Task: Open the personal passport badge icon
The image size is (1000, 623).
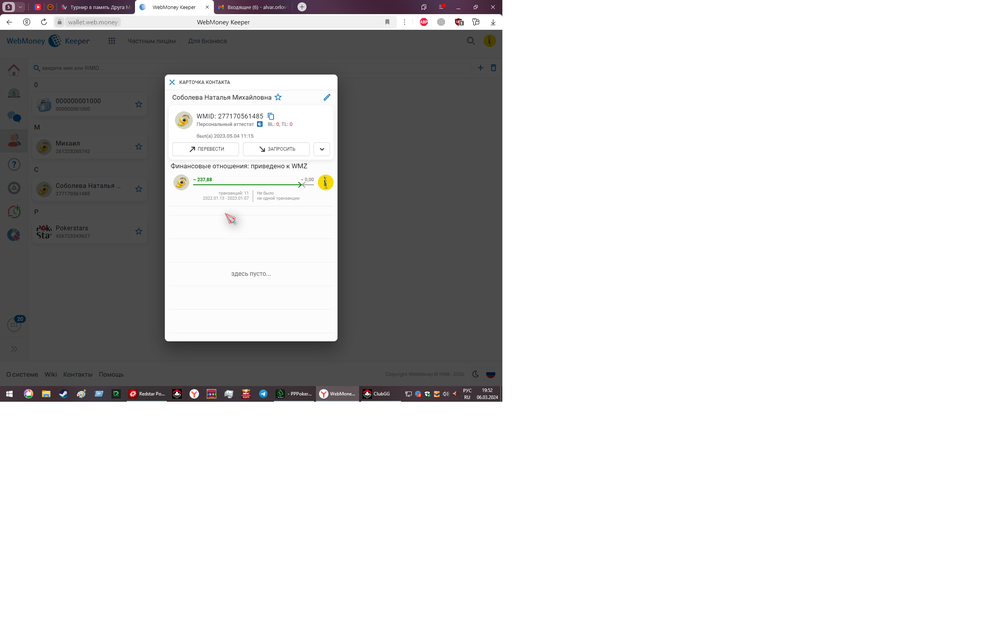Action: coord(260,124)
